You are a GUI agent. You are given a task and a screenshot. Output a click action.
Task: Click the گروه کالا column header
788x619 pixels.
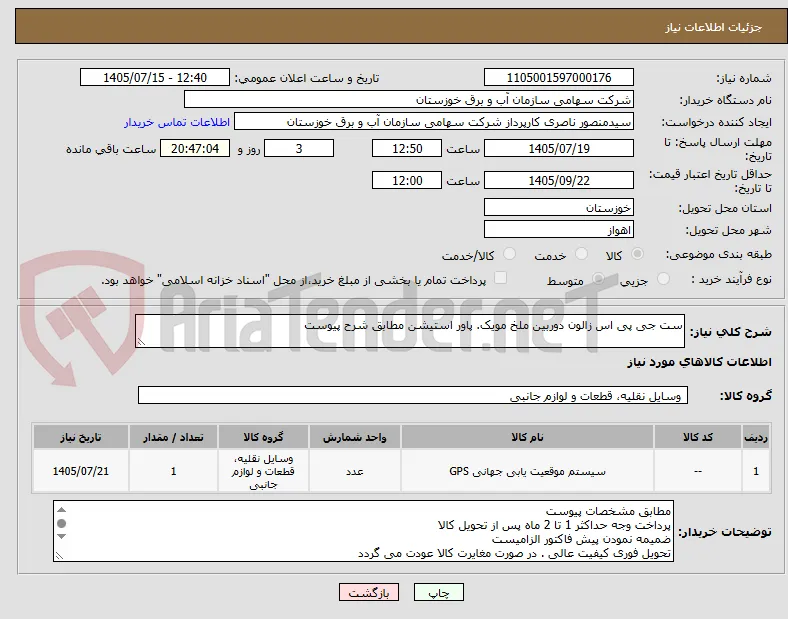(263, 437)
